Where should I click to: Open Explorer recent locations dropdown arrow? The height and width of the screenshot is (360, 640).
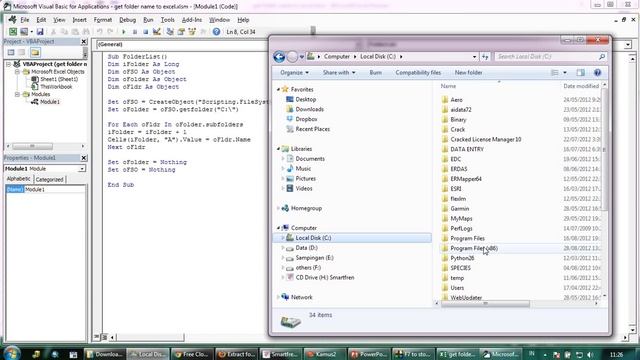tap(302, 57)
